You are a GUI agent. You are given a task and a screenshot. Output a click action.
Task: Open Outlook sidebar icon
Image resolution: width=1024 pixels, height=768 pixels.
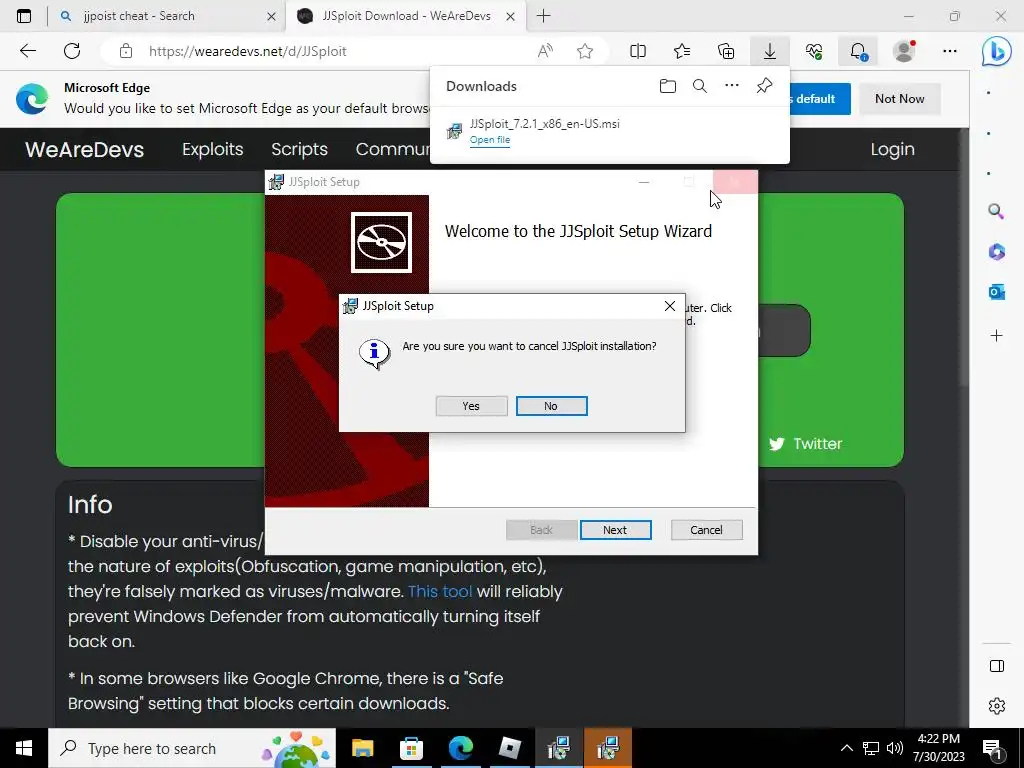point(996,292)
